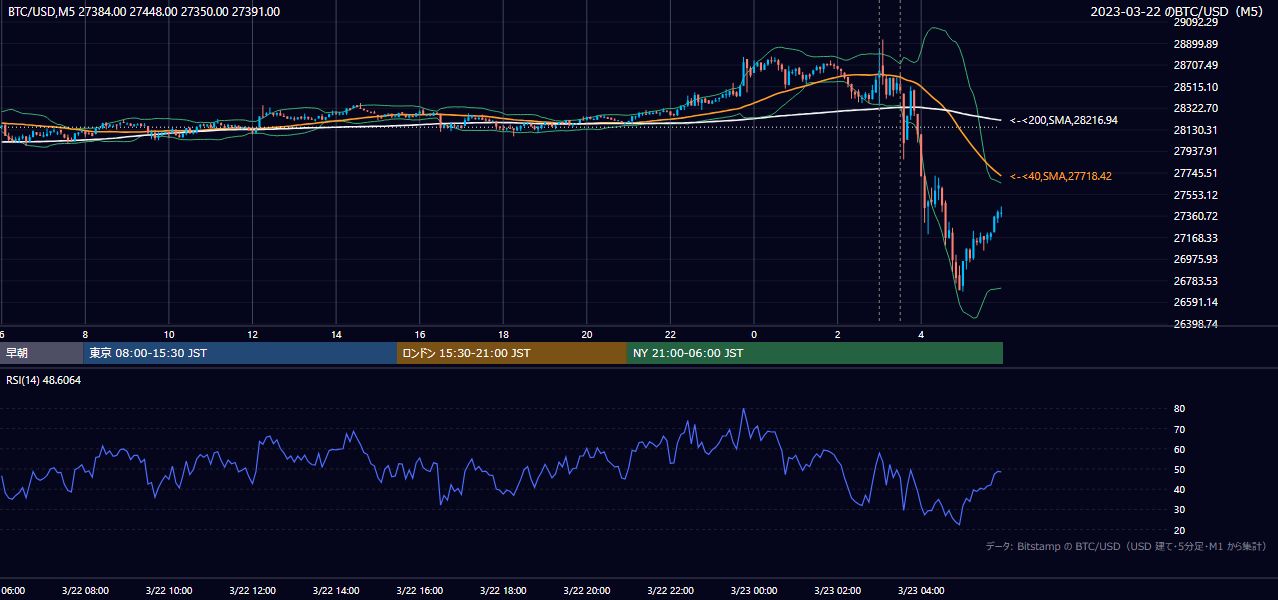Click the 3/23 02:00 date label
The image size is (1278, 600).
(838, 591)
